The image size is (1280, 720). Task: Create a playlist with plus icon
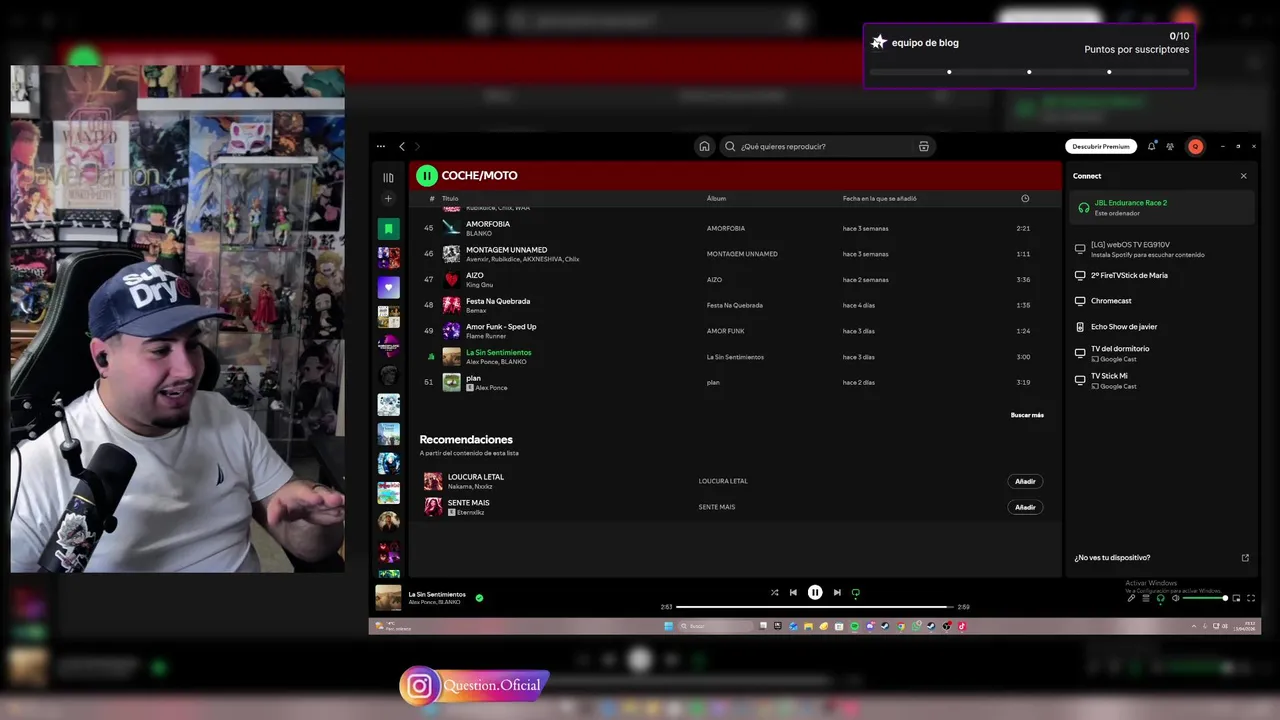[388, 199]
